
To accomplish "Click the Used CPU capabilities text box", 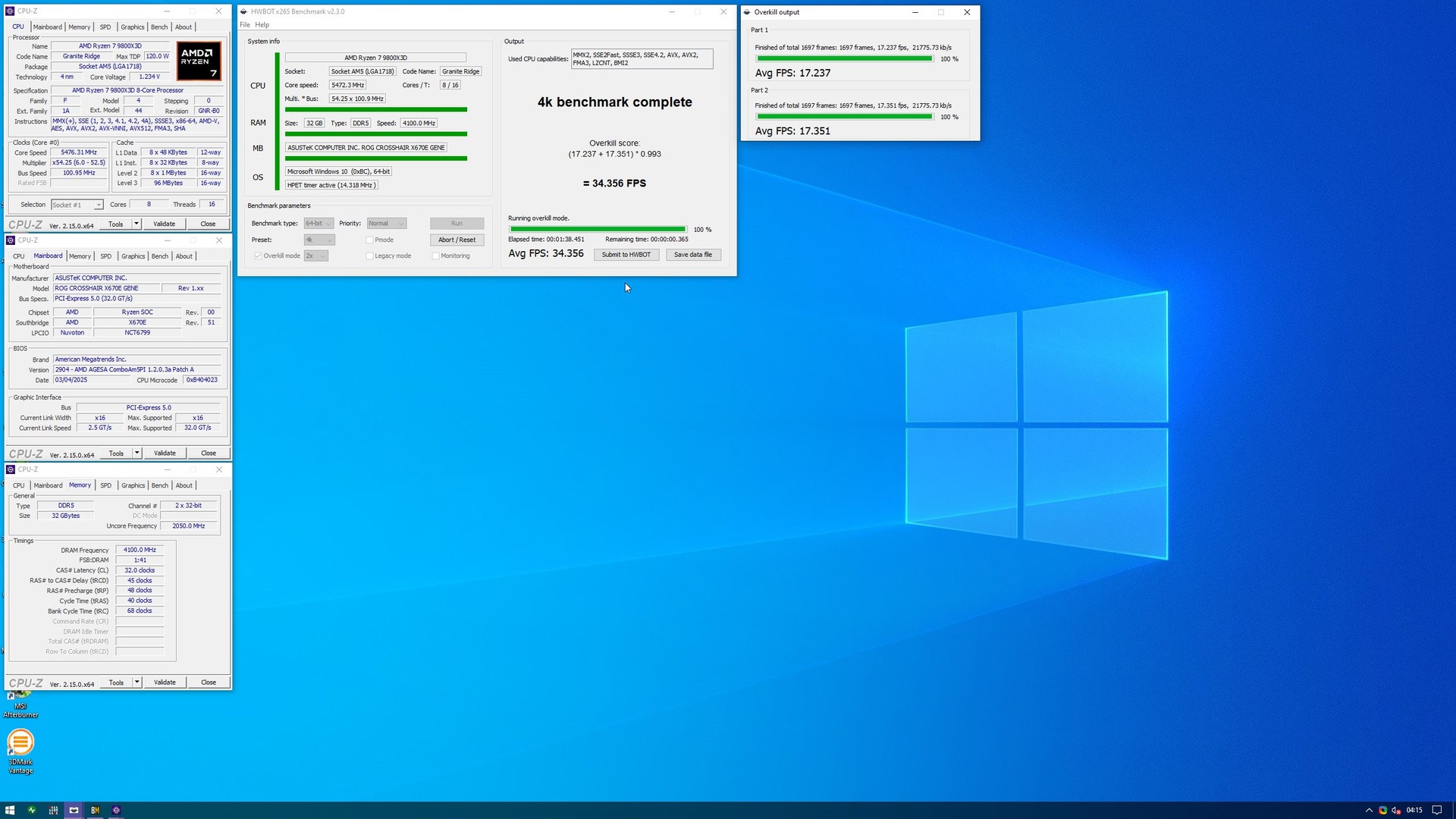I will [642, 59].
